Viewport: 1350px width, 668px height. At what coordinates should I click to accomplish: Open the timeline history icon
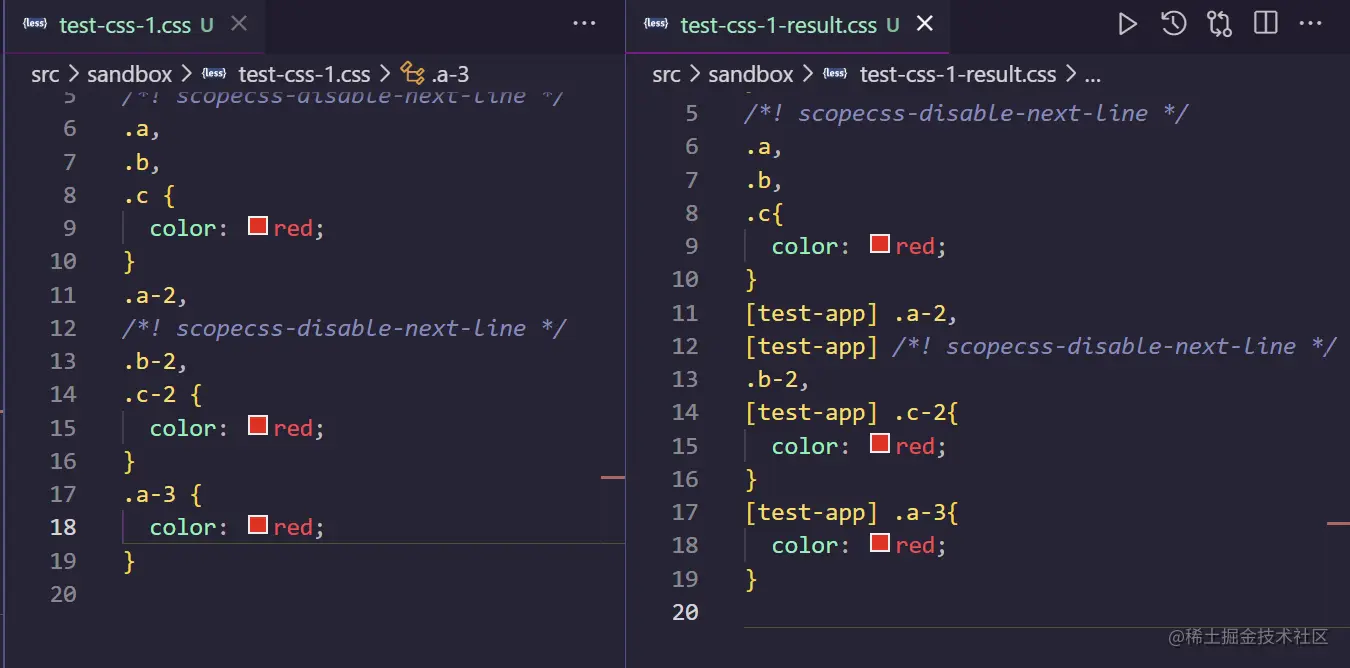tap(1174, 24)
